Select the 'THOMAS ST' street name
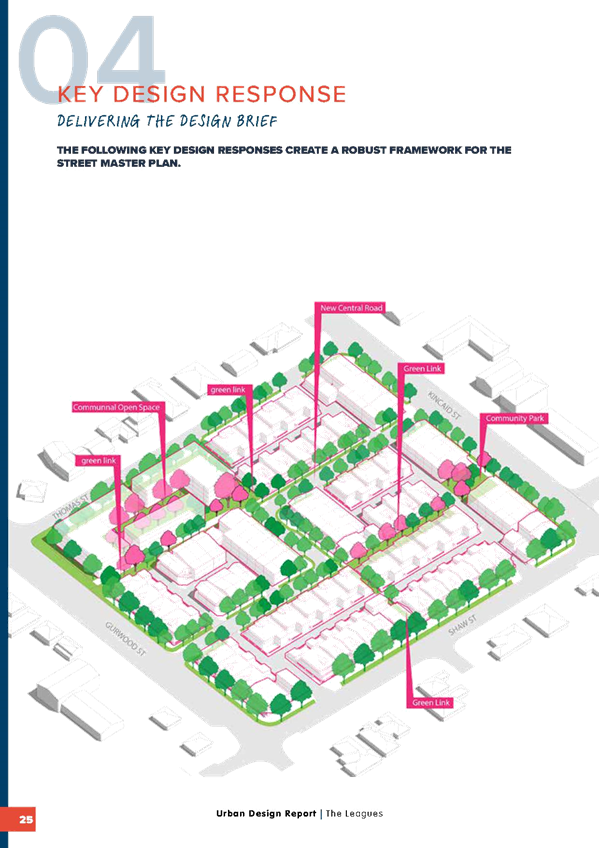 coord(70,507)
